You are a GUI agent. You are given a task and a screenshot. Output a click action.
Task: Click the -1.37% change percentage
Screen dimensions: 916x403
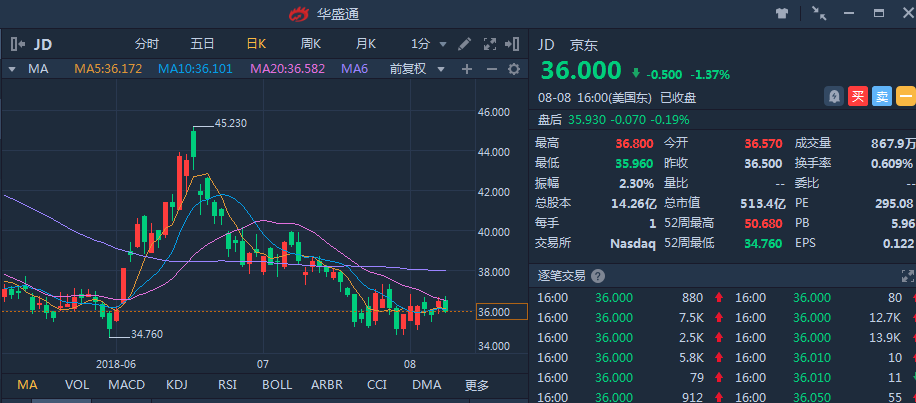710,75
